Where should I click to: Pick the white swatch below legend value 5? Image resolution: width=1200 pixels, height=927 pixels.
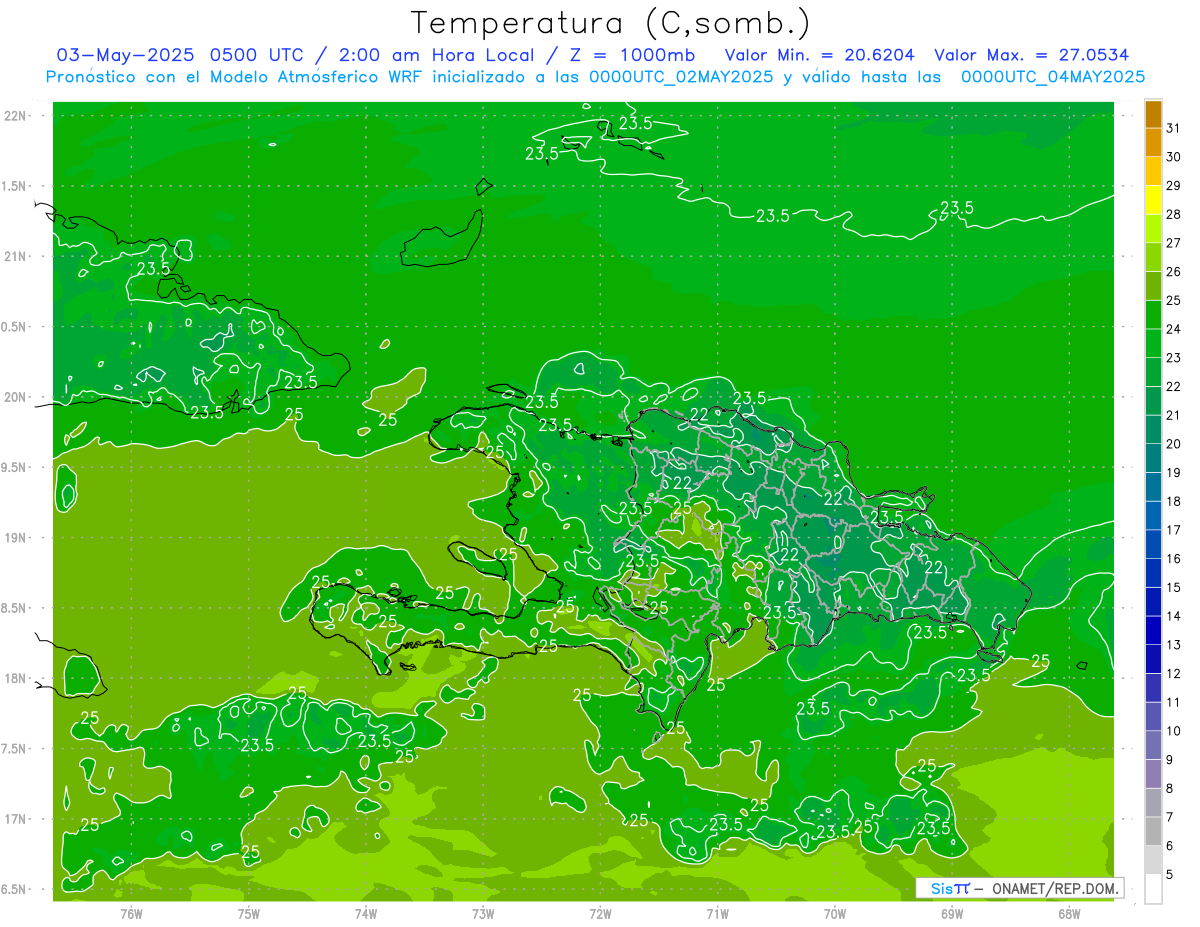1153,889
